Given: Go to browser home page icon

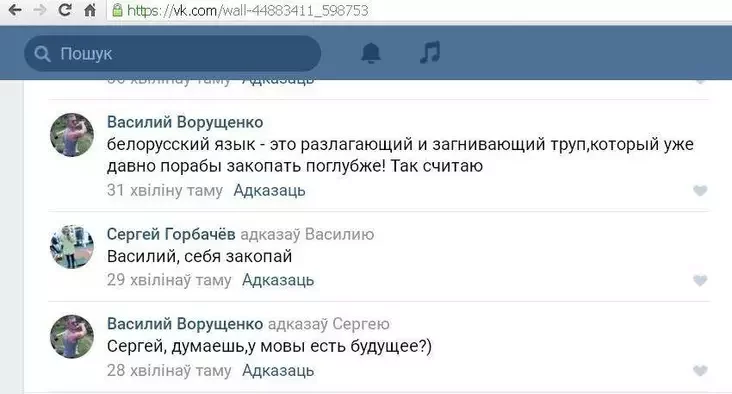Looking at the screenshot, I should point(90,10).
